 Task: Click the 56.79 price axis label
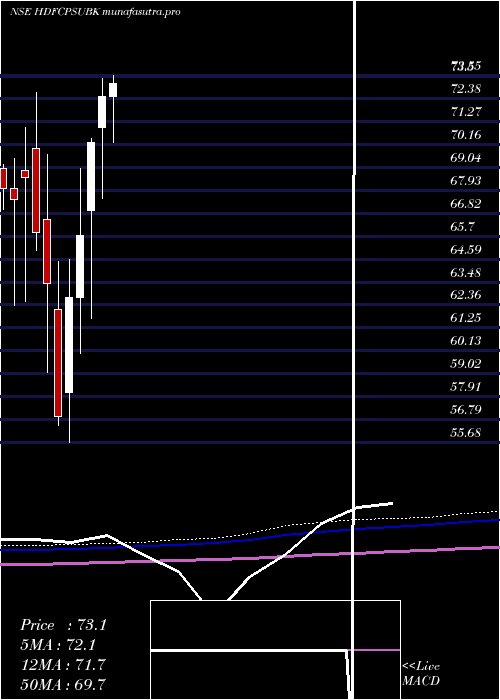click(x=466, y=409)
